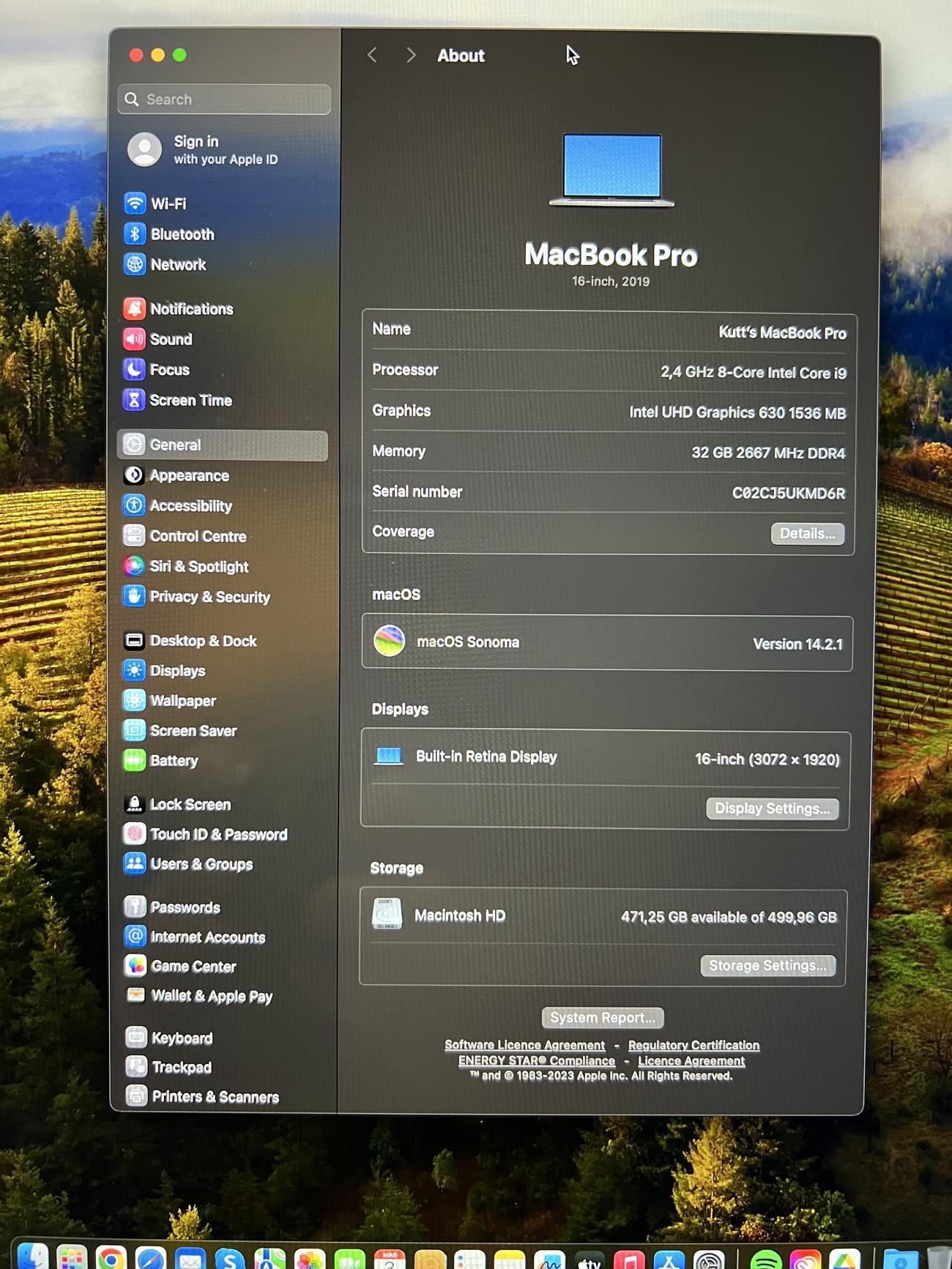Open Safari from the Dock

tap(151, 1257)
